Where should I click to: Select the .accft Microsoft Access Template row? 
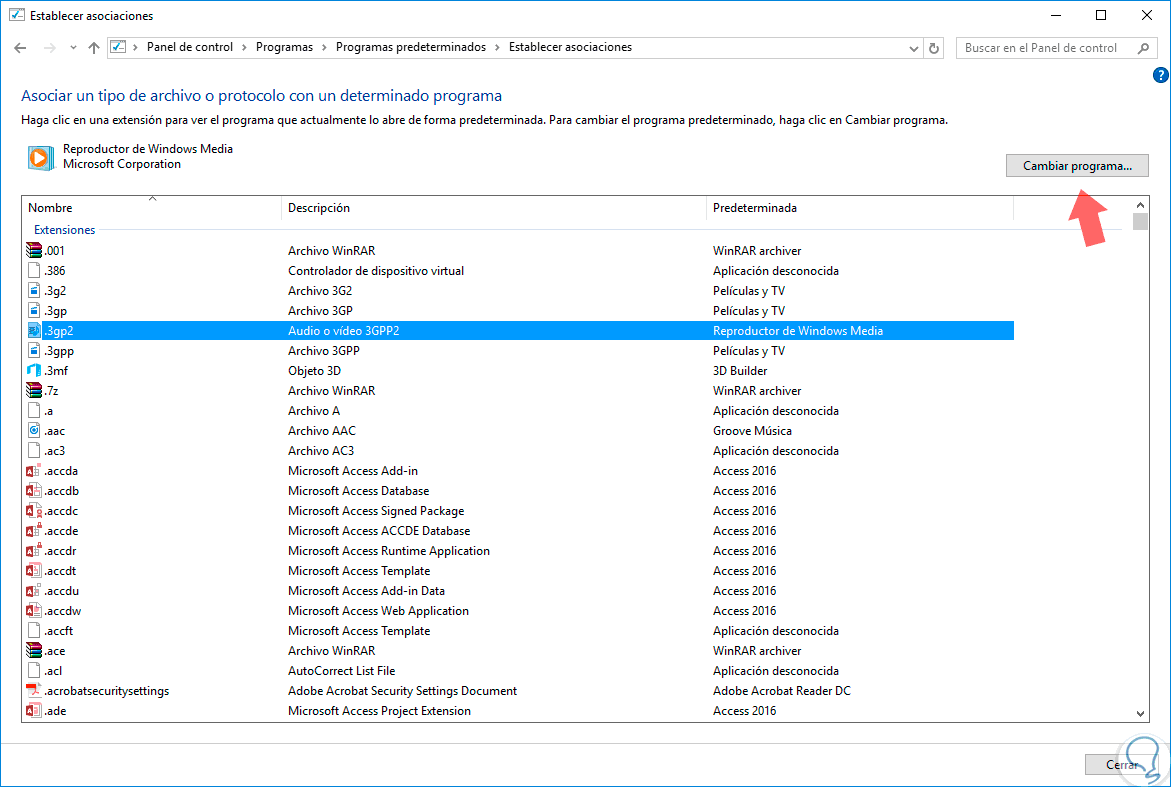(518, 631)
